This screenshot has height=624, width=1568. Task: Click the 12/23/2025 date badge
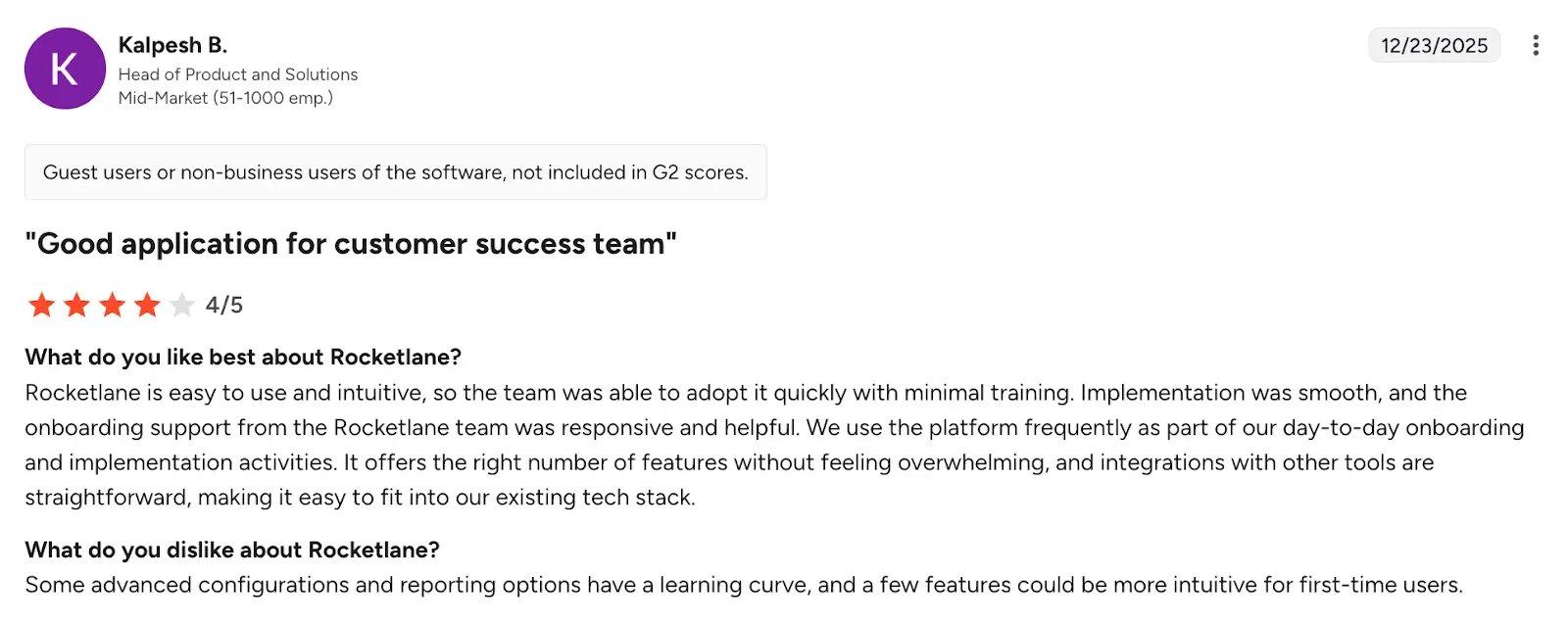[x=1434, y=45]
